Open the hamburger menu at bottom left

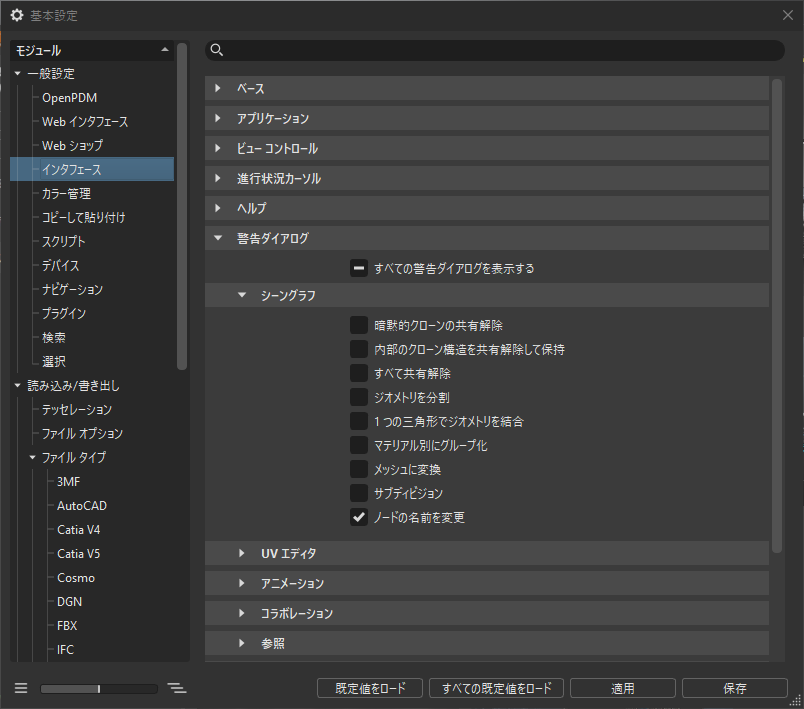(21, 687)
